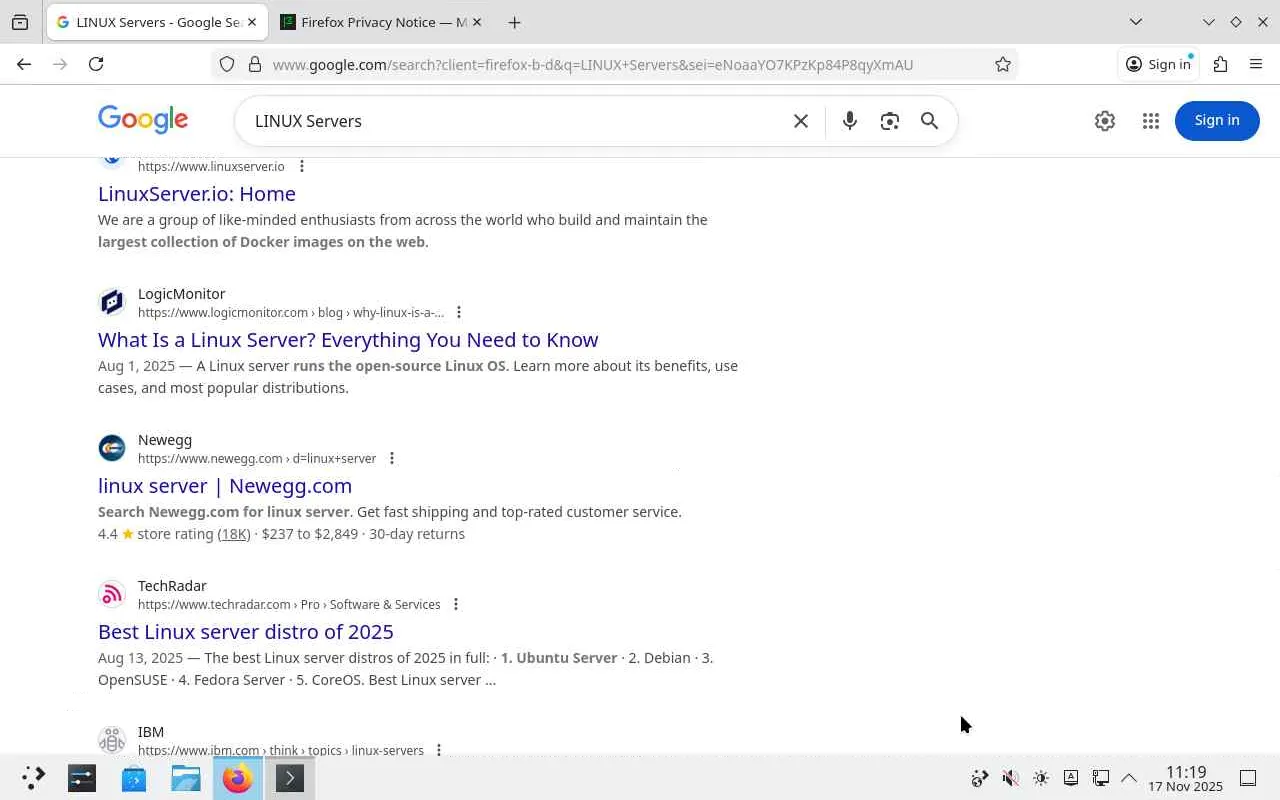Switch to the LINUX Servers Google tab
This screenshot has height=800, width=1280.
[x=157, y=22]
